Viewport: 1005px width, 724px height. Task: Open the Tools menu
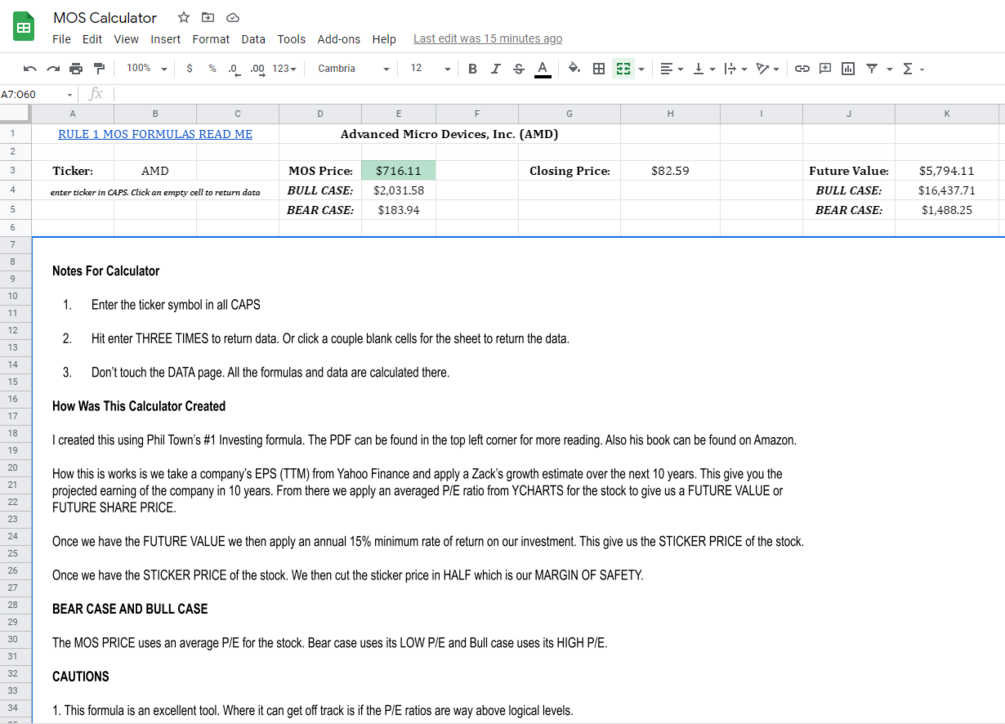tap(291, 39)
